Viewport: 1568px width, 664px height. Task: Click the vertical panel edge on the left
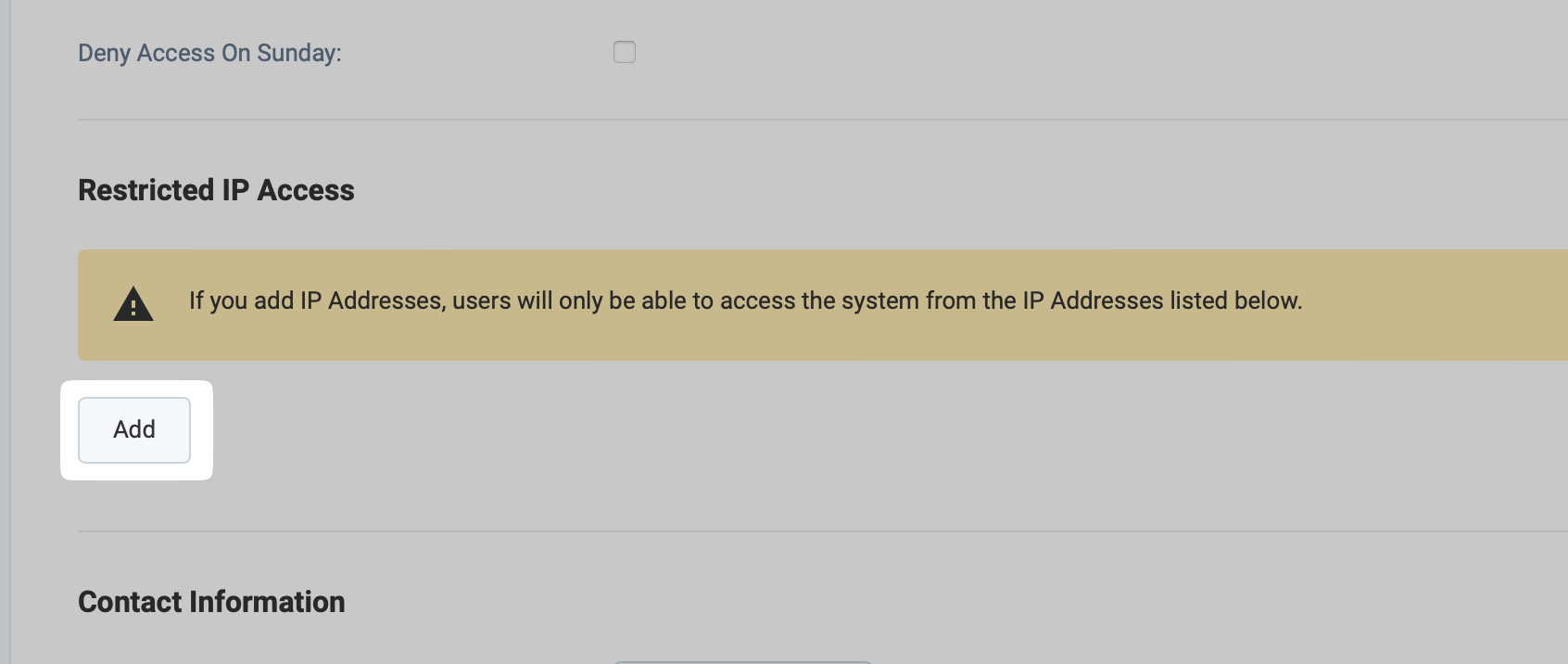[10, 332]
